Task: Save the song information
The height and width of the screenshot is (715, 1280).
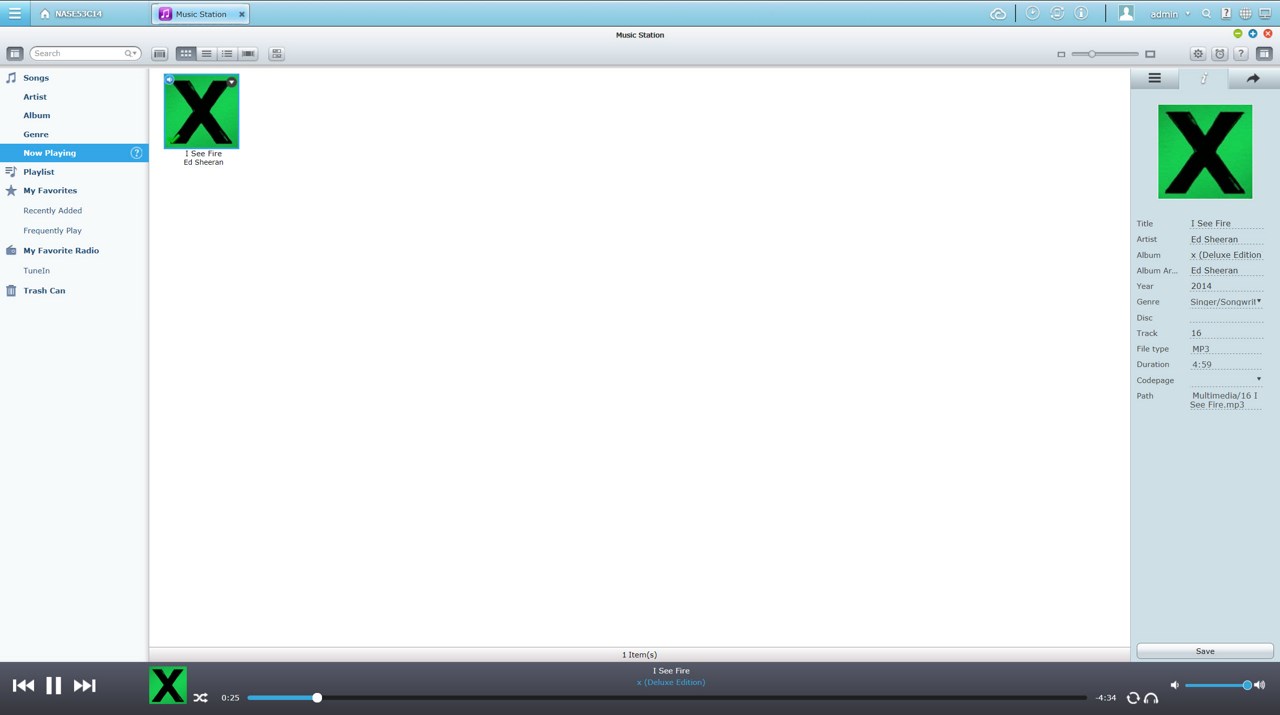Action: [1205, 651]
